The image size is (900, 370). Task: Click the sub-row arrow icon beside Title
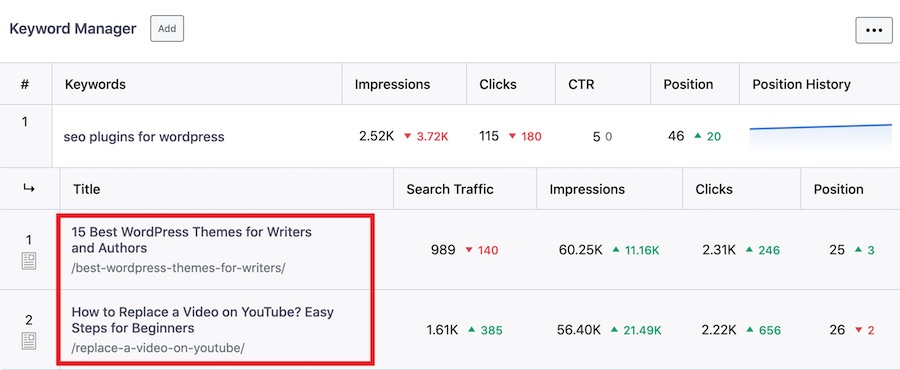29,188
